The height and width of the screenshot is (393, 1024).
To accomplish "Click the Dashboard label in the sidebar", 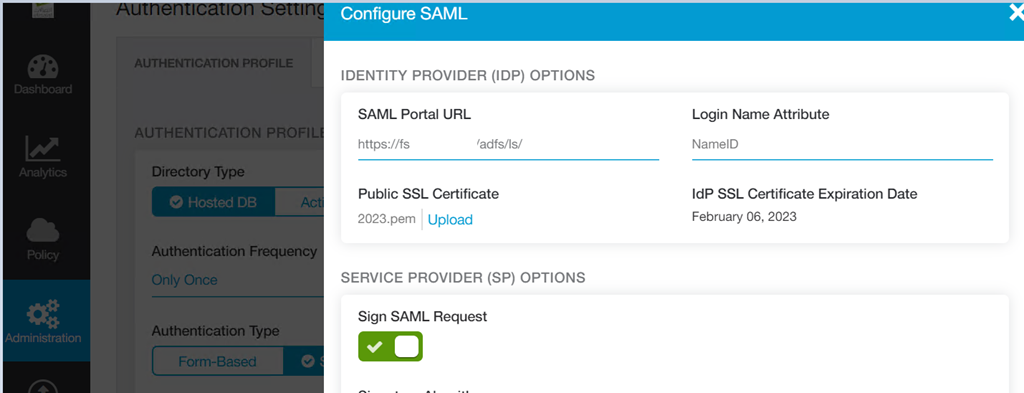I will pyautogui.click(x=43, y=89).
